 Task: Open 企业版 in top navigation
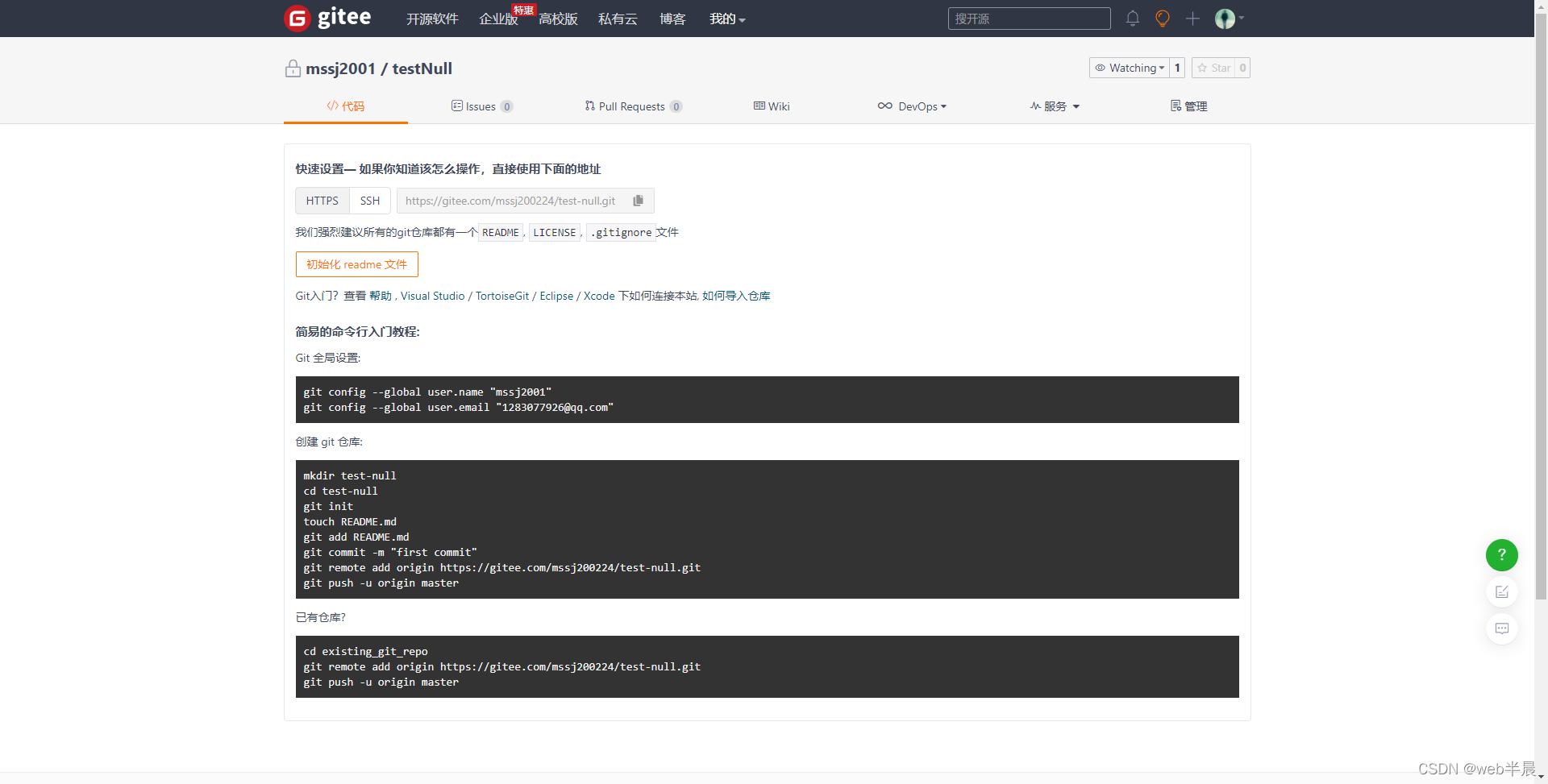click(498, 19)
